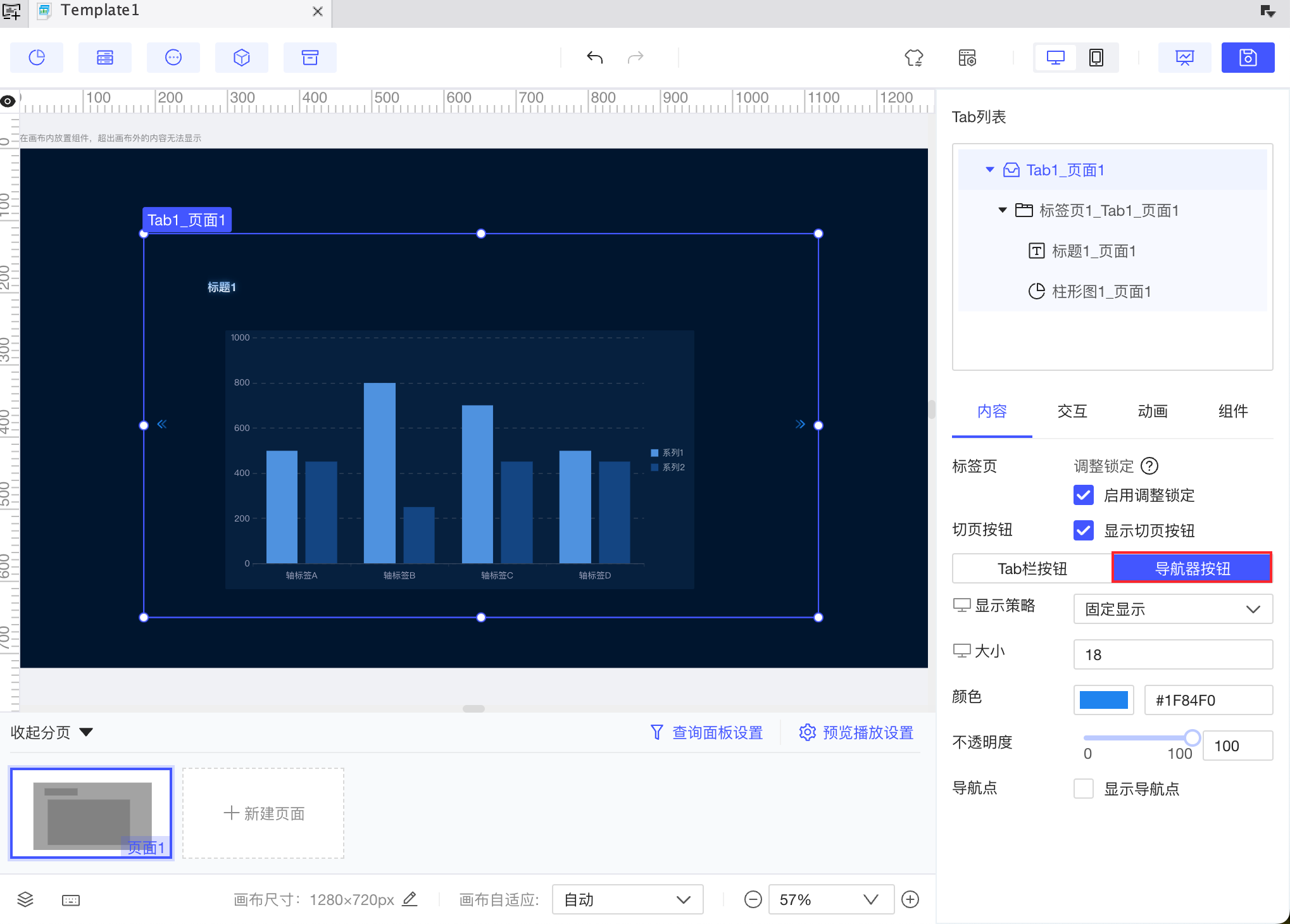Click the undo arrow
1290x924 pixels.
click(x=594, y=58)
